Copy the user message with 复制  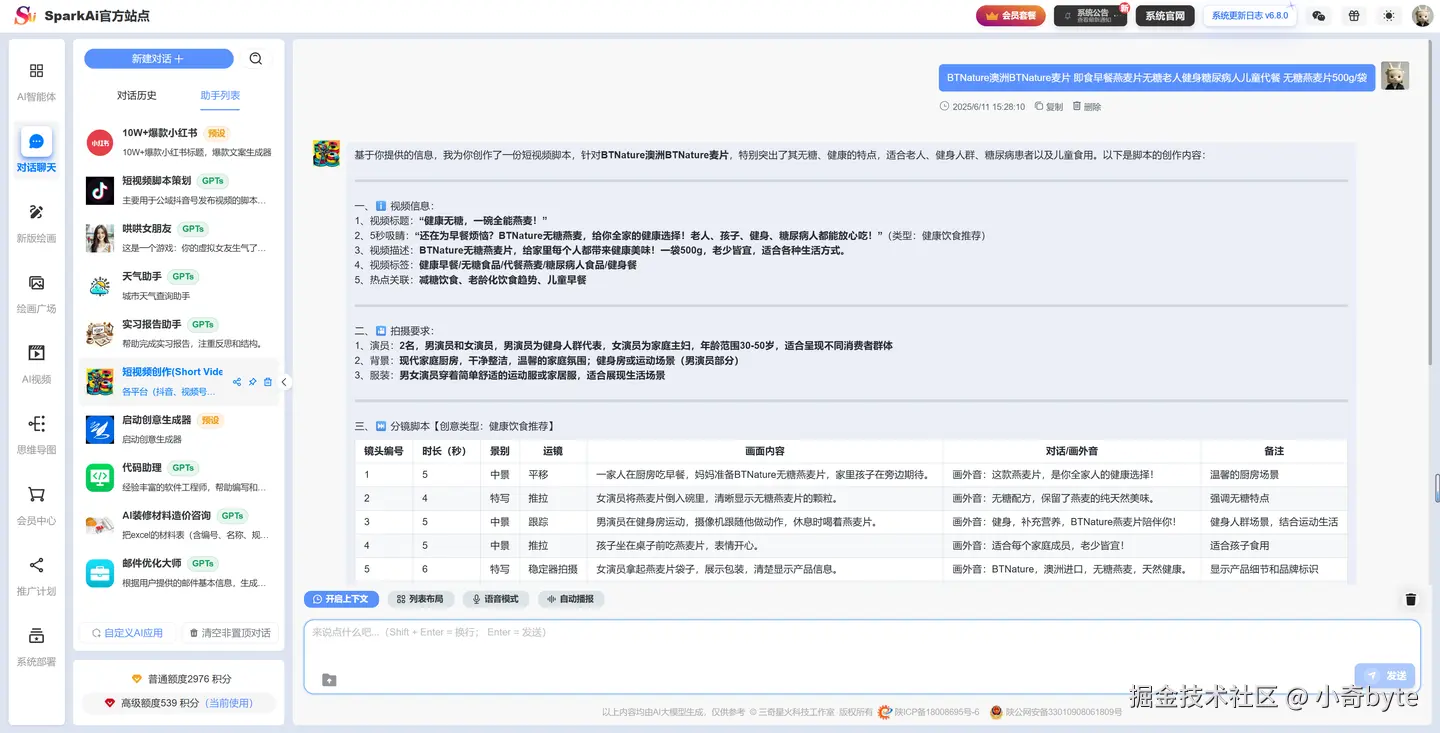pyautogui.click(x=1048, y=107)
